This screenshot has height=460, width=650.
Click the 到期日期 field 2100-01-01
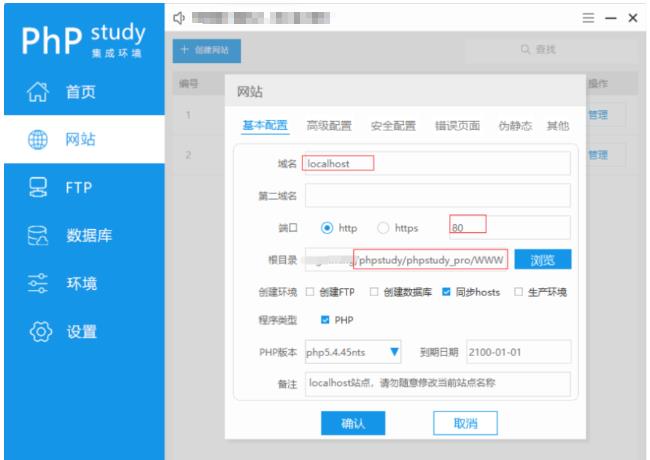pos(519,352)
